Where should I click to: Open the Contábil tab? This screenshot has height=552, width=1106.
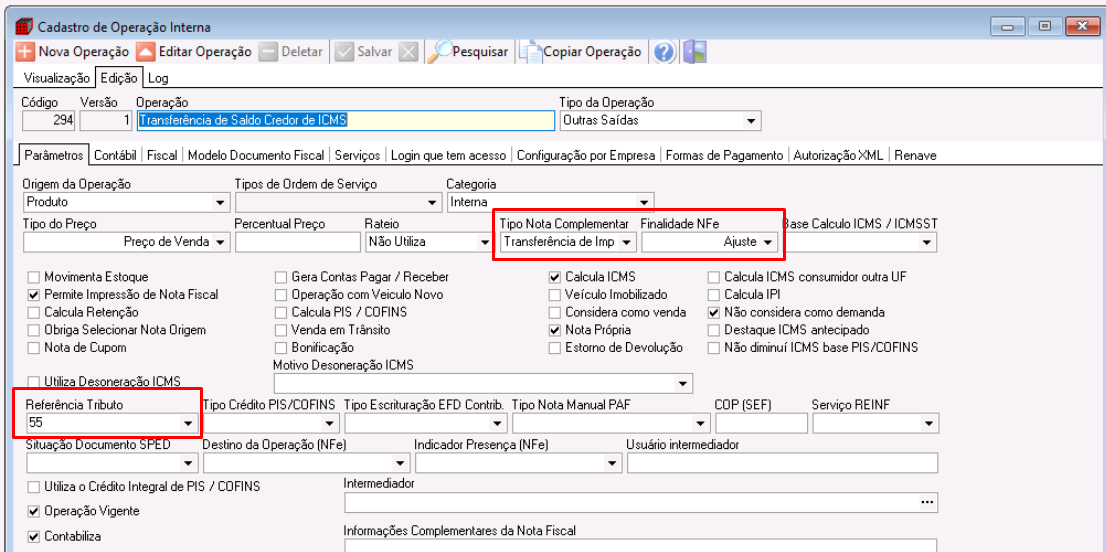pyautogui.click(x=116, y=155)
